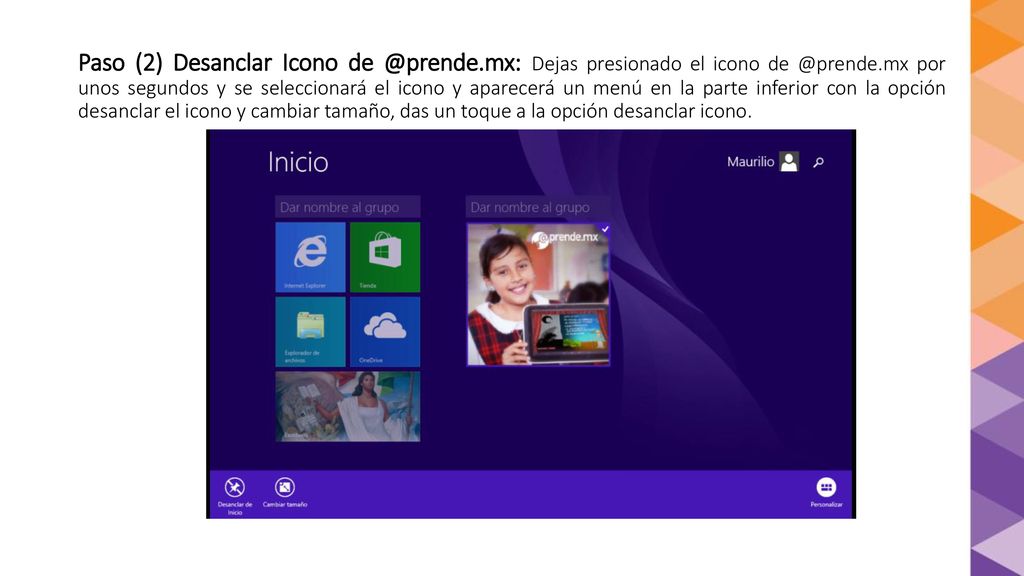1024x576 pixels.
Task: Open the Maurilio user account avatar
Action: [789, 161]
